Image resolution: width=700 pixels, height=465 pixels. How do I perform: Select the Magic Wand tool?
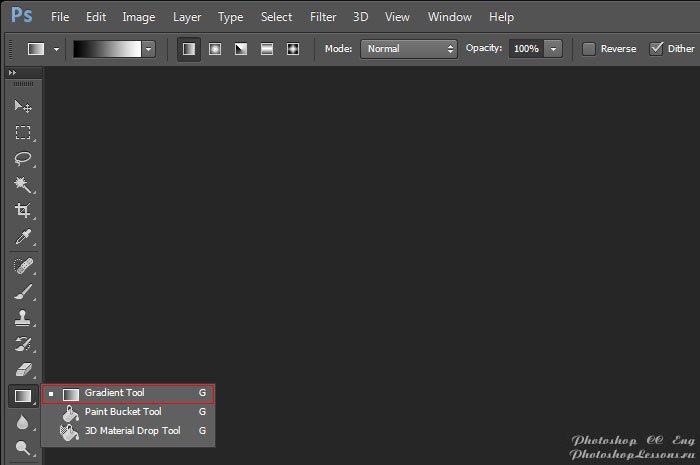click(22, 185)
